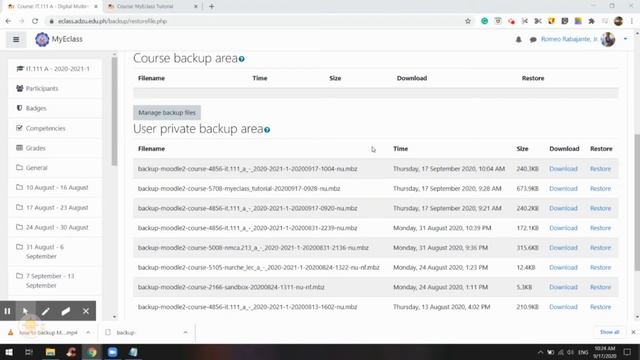Image resolution: width=640 pixels, height=360 pixels.
Task: Close the downloads bar
Action: (633, 332)
